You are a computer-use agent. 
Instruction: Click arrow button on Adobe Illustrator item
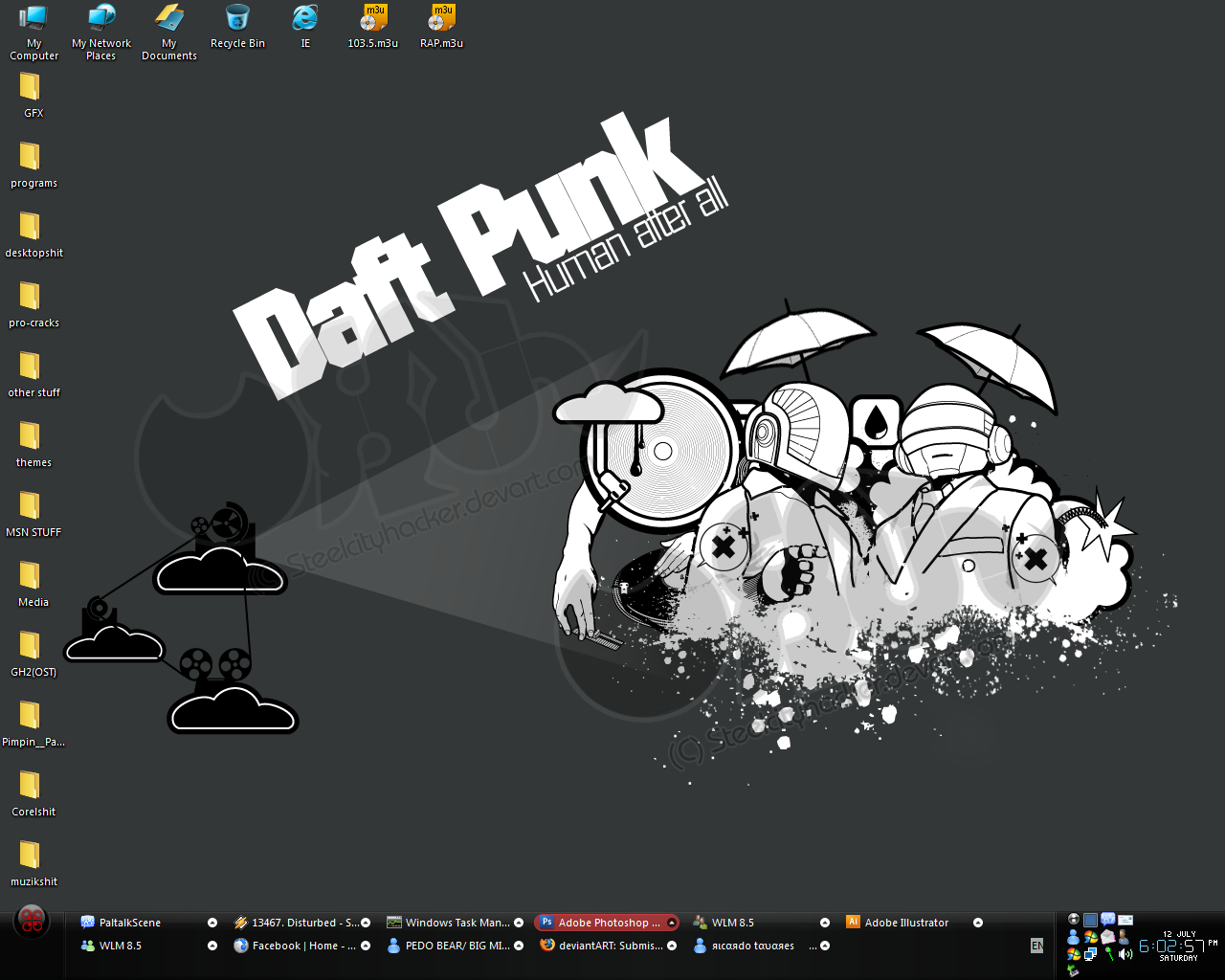pos(978,923)
